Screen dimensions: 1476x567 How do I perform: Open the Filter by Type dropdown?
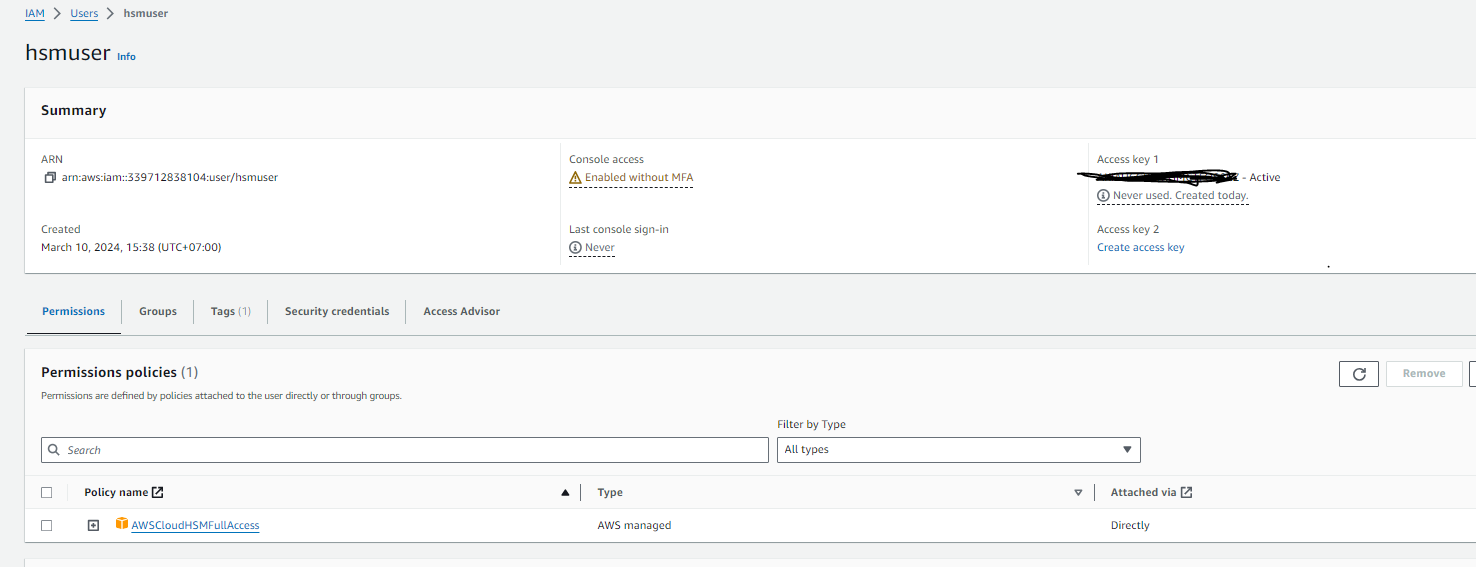(958, 450)
